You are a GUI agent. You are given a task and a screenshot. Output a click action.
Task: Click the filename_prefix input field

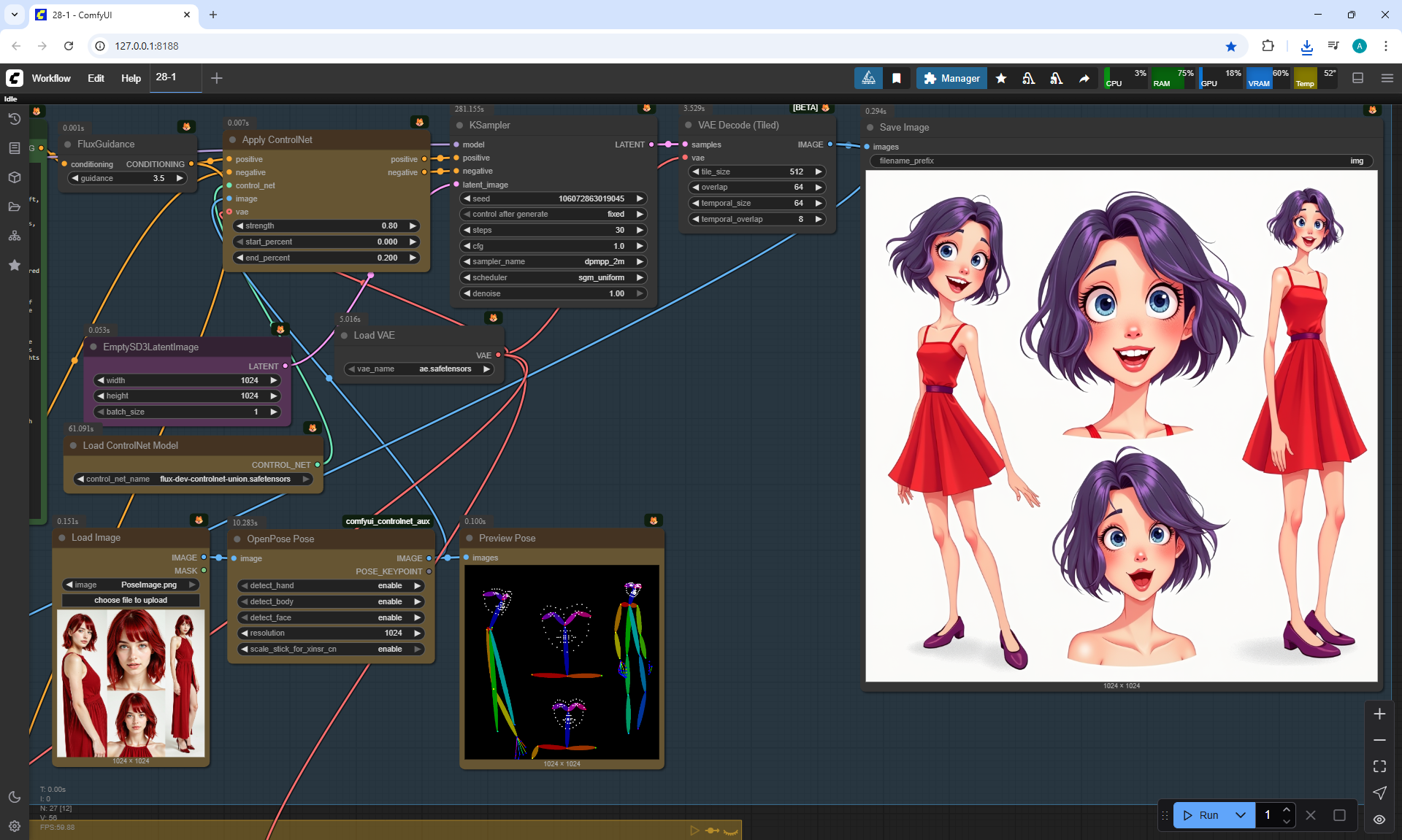click(1120, 161)
